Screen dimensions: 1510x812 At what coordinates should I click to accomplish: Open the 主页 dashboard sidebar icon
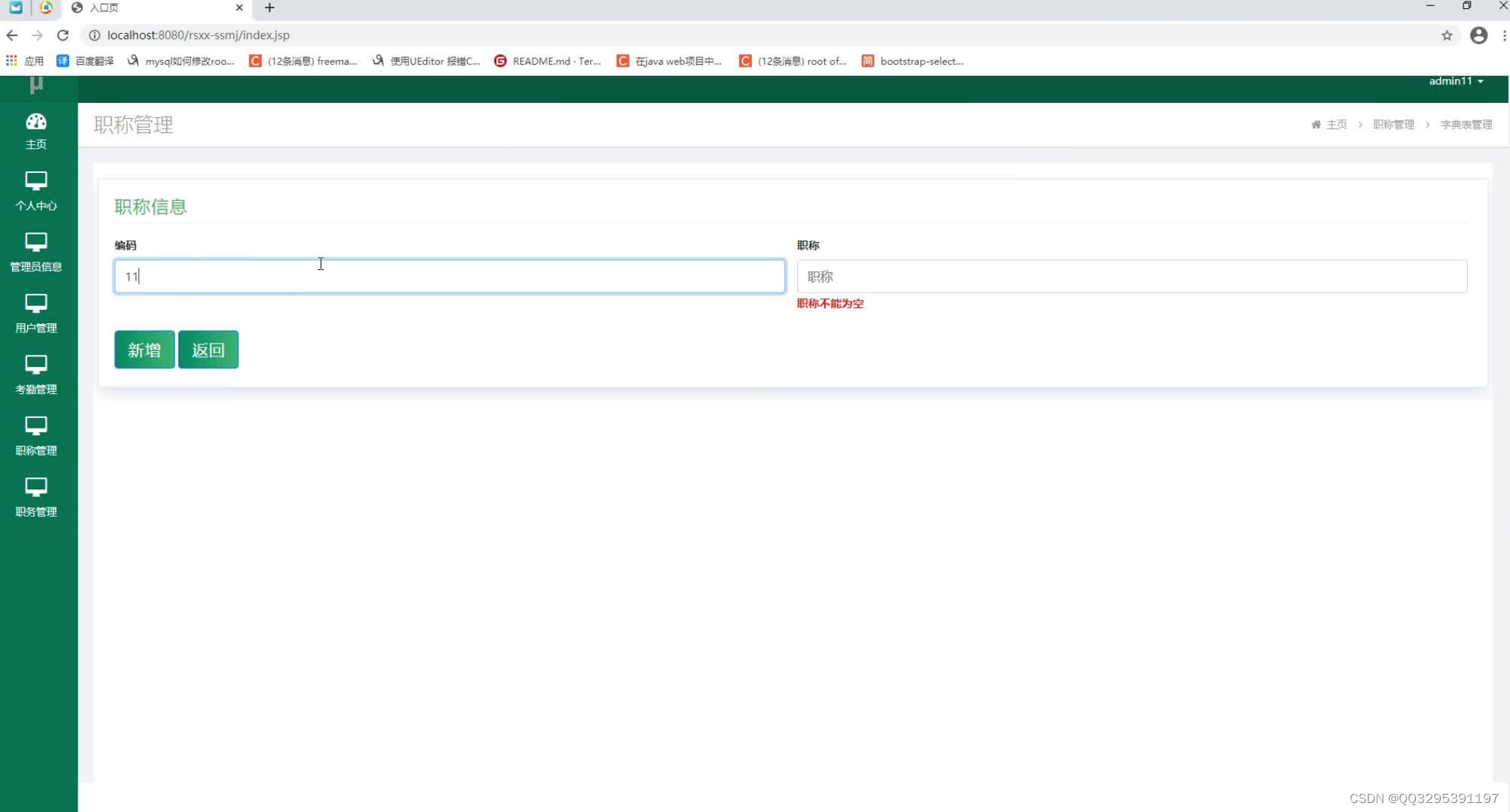click(x=36, y=131)
